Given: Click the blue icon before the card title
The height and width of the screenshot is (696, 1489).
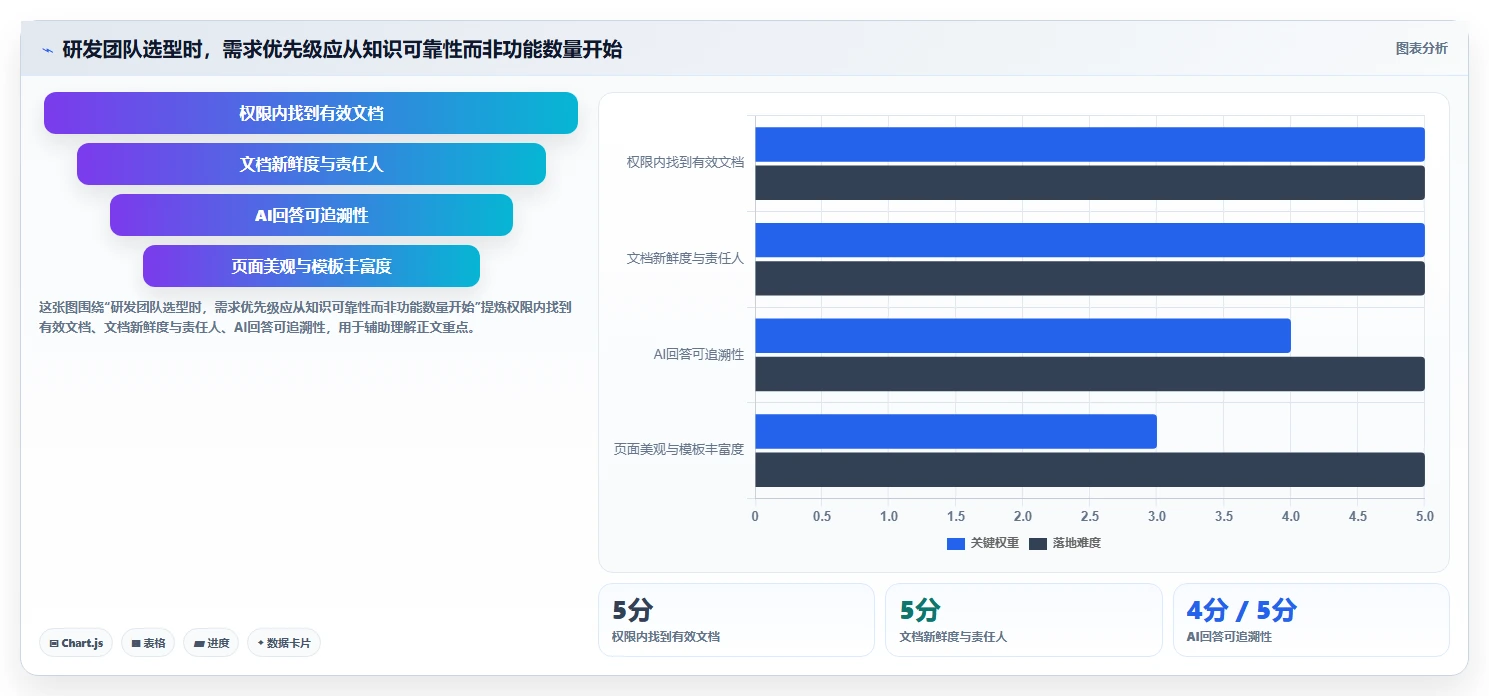Looking at the screenshot, I should [47, 50].
